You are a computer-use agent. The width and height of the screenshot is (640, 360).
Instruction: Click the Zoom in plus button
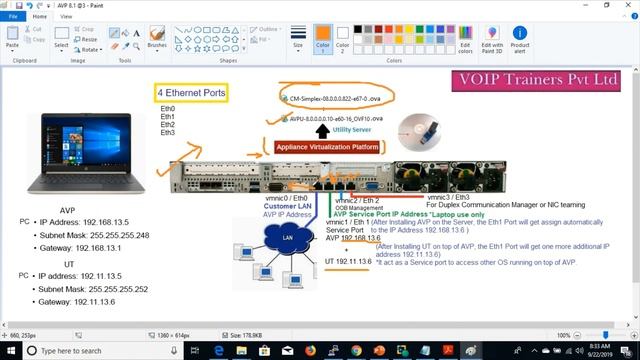point(634,335)
